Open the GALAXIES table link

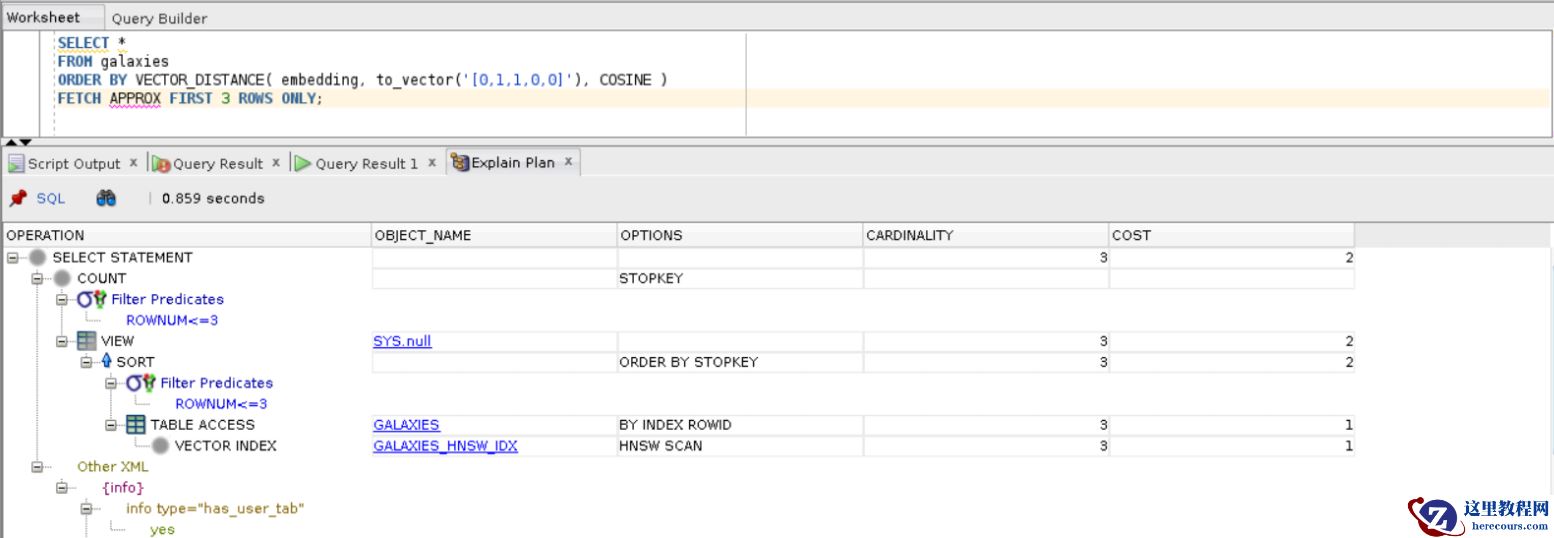point(406,425)
